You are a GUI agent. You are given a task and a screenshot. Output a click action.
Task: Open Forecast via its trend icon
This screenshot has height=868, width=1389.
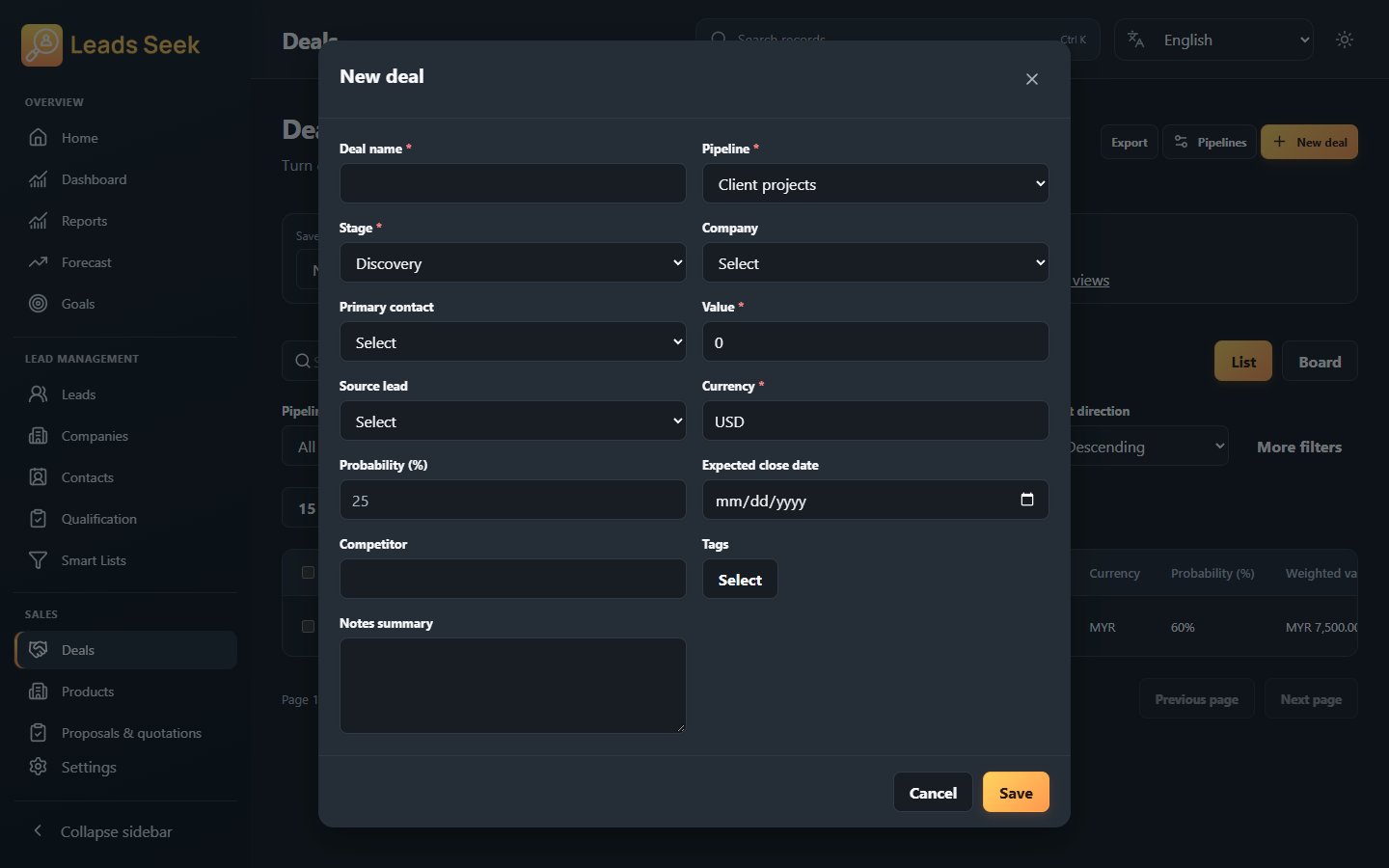point(38,262)
